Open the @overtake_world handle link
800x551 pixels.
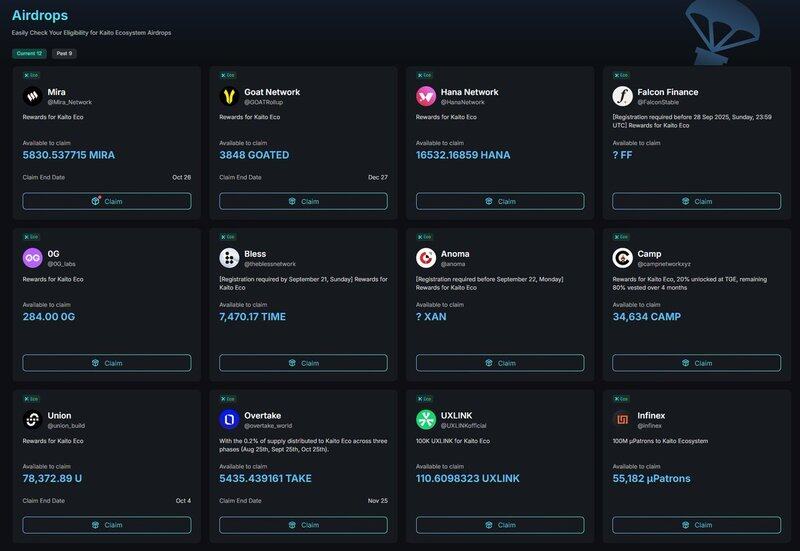[x=268, y=425]
